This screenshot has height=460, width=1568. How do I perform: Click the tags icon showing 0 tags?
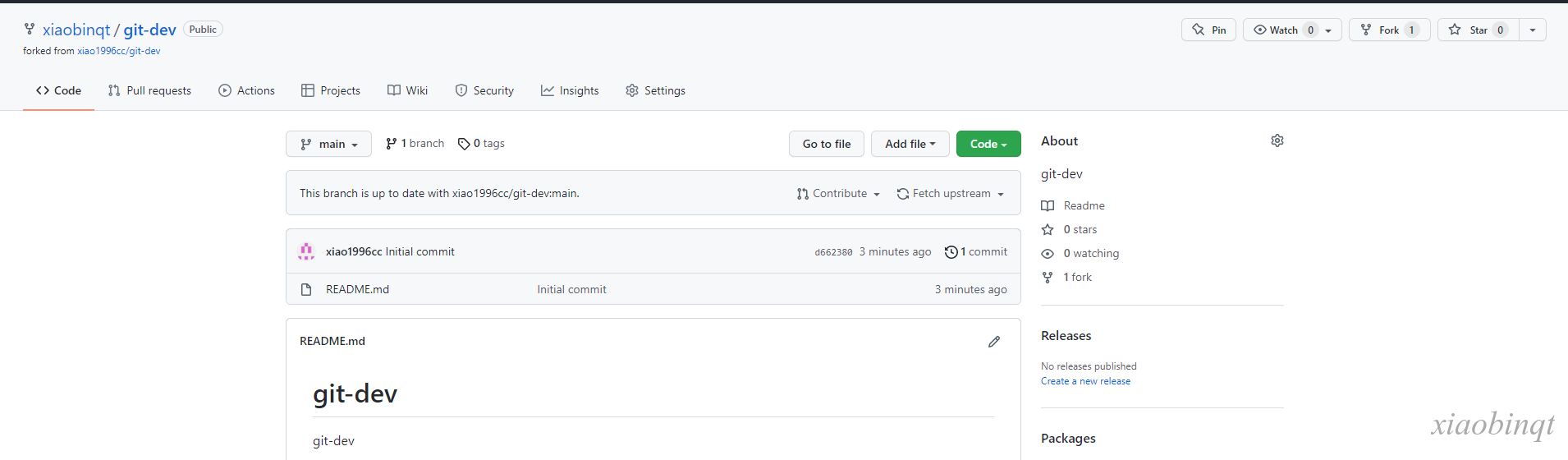coord(464,144)
